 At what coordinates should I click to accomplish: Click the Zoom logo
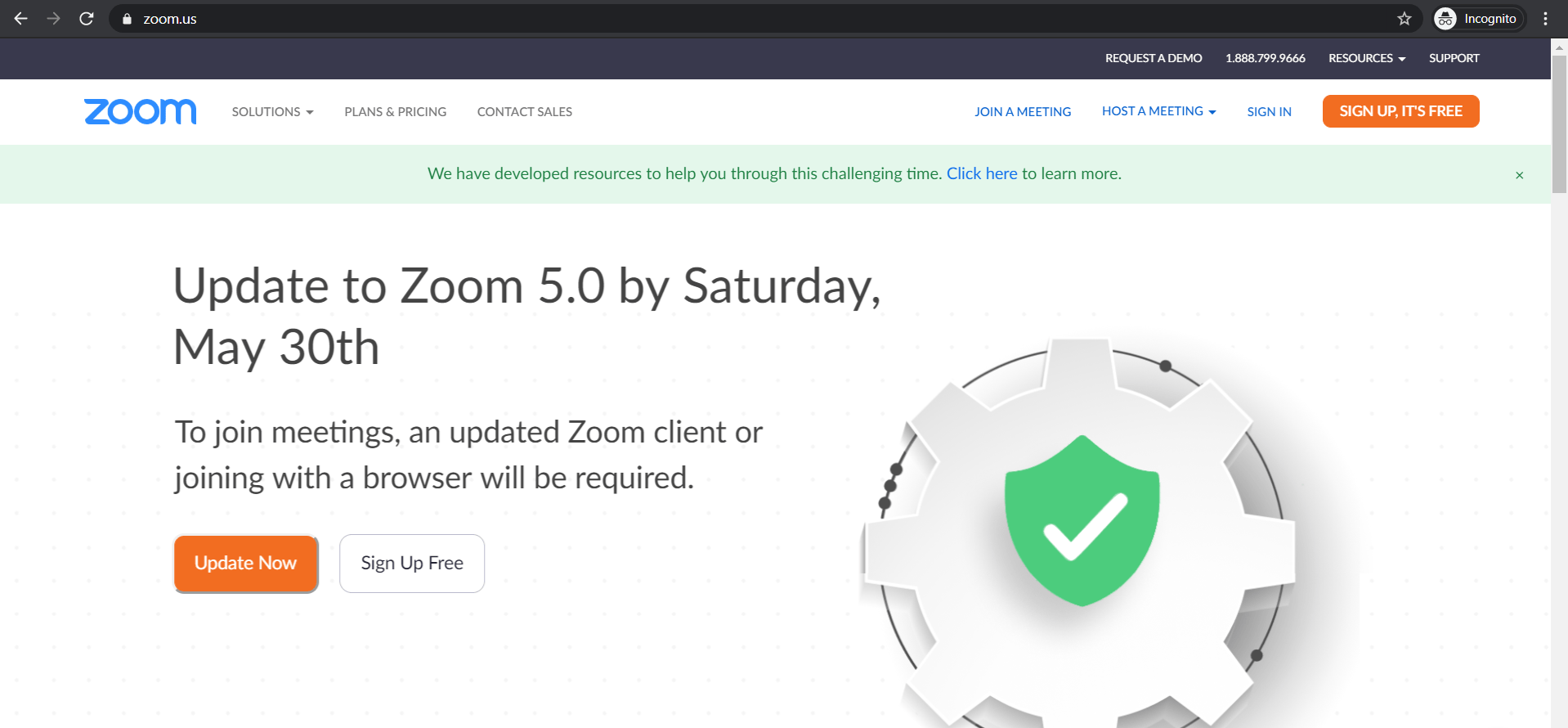[x=140, y=111]
